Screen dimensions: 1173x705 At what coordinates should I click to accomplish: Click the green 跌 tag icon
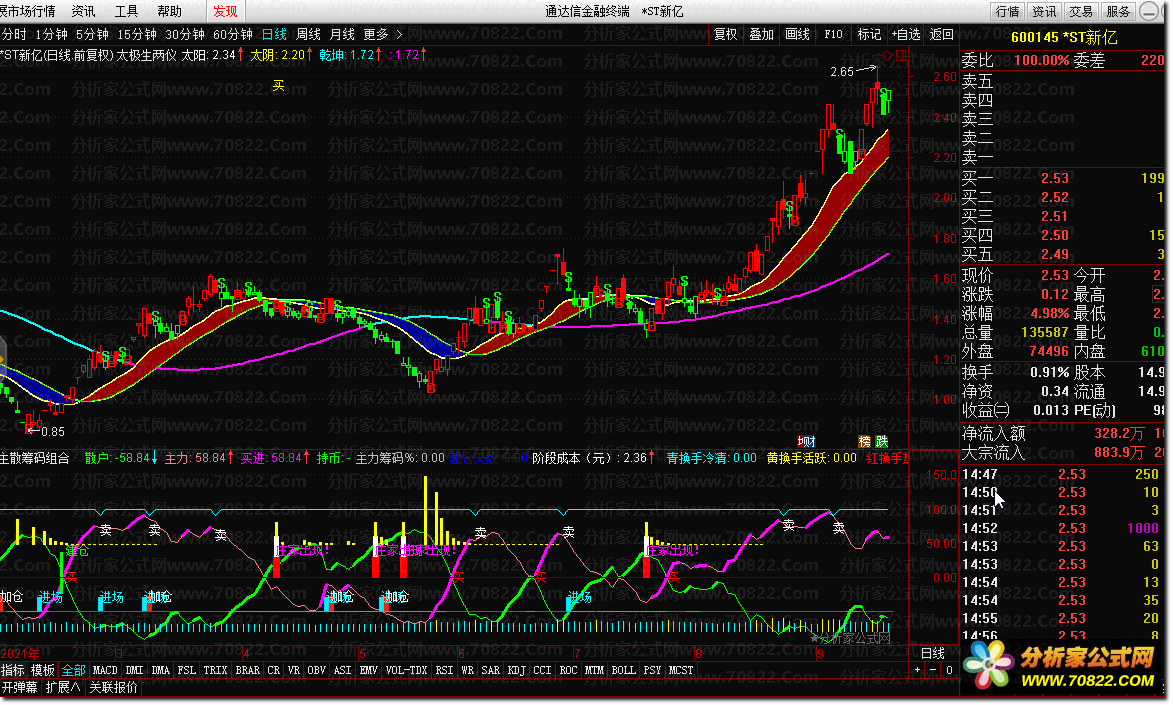pos(882,442)
